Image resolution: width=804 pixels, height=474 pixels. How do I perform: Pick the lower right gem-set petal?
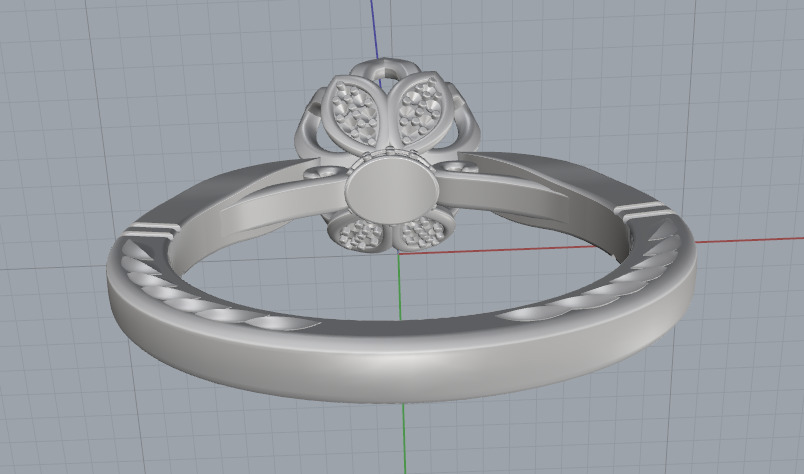click(x=424, y=230)
